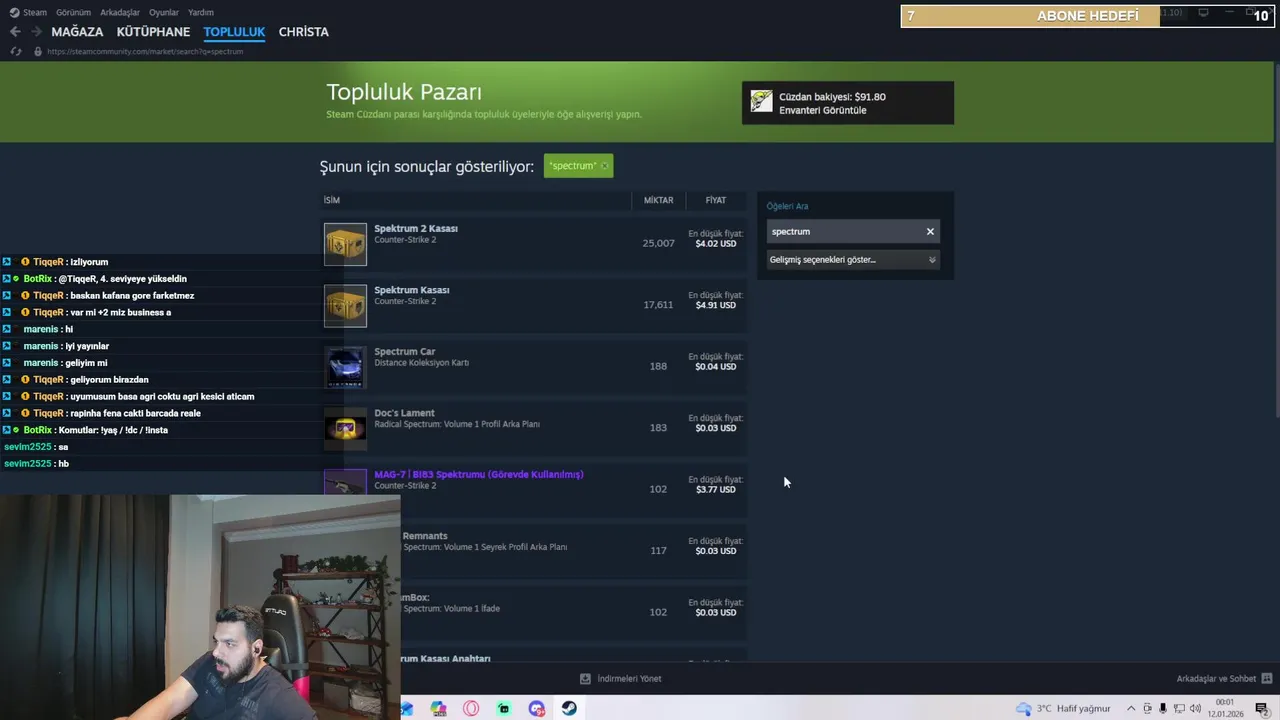Click the İndirmeleri Yönet download icon
Screen dimensions: 1280x720
click(585, 678)
